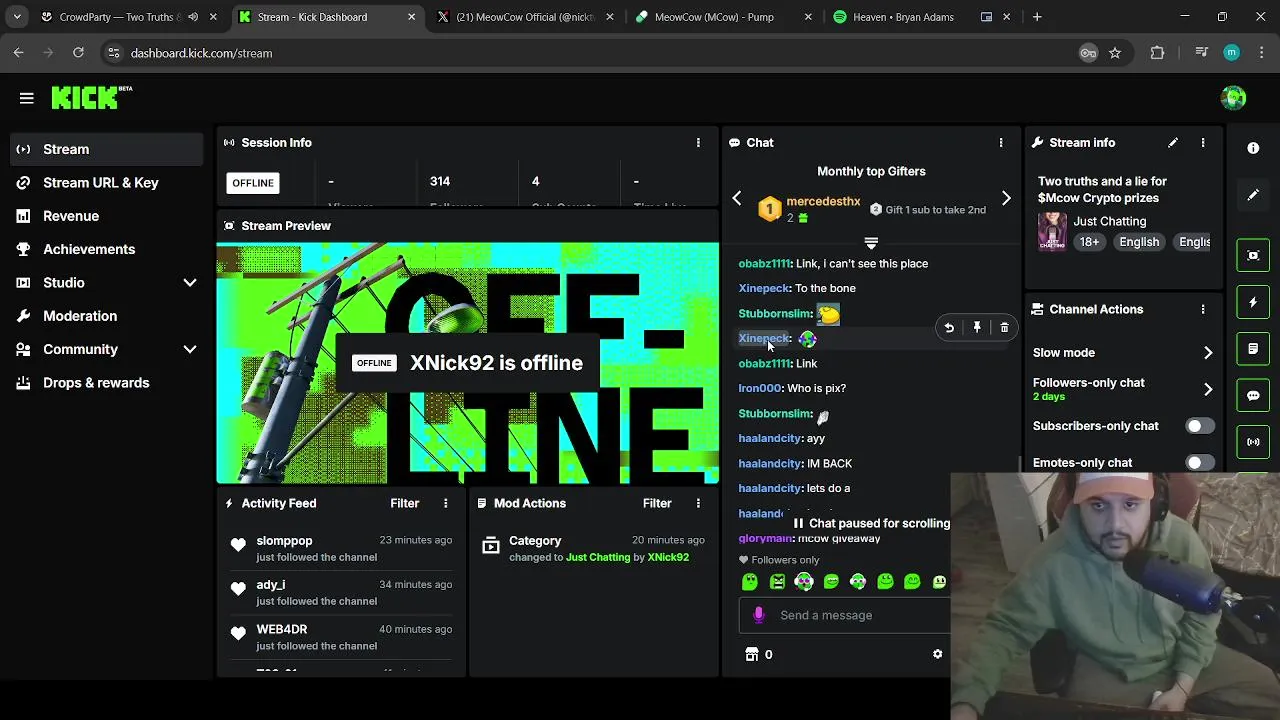Image resolution: width=1280 pixels, height=720 pixels.
Task: Open Mod Actions Filter
Action: click(x=657, y=503)
